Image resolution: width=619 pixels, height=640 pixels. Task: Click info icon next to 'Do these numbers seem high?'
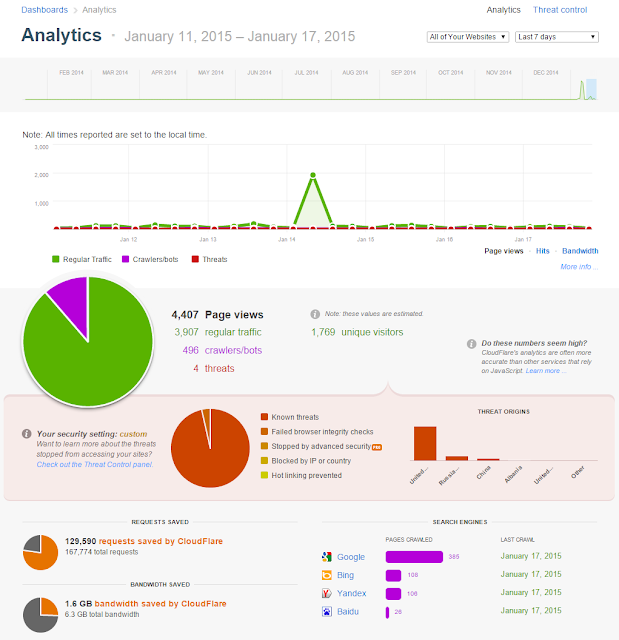coord(471,344)
